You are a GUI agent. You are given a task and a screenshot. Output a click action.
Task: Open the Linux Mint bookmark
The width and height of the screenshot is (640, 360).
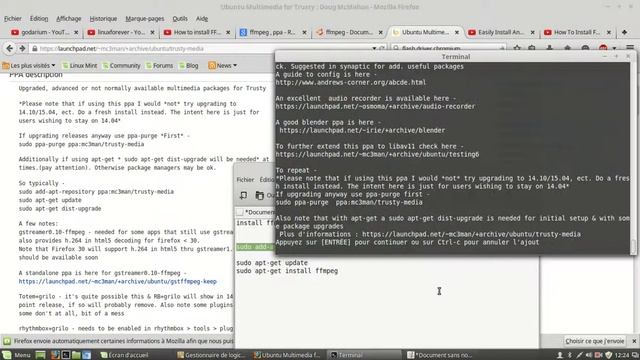[x=80, y=65]
